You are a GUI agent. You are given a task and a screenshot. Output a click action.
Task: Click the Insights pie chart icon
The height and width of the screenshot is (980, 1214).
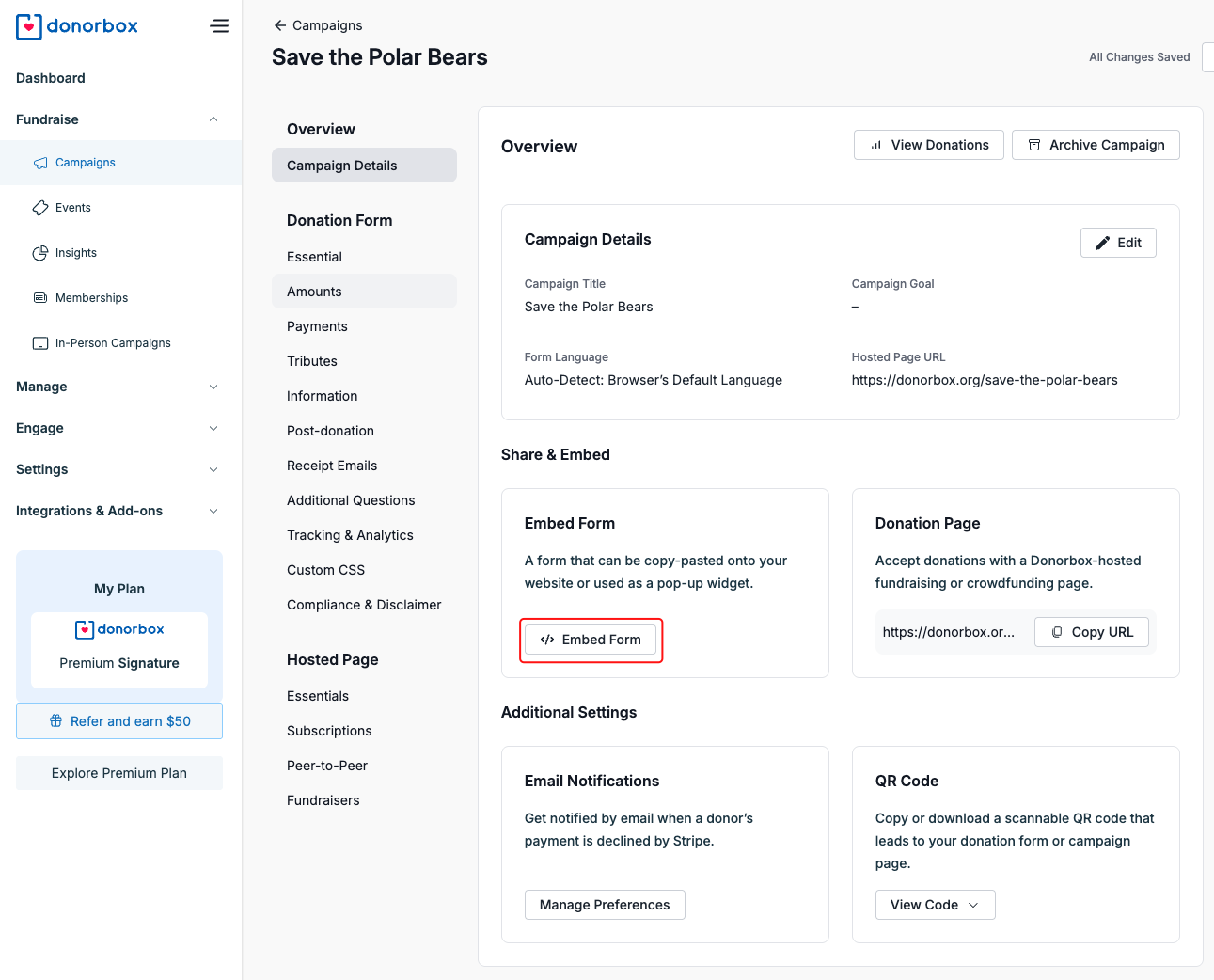coord(40,253)
